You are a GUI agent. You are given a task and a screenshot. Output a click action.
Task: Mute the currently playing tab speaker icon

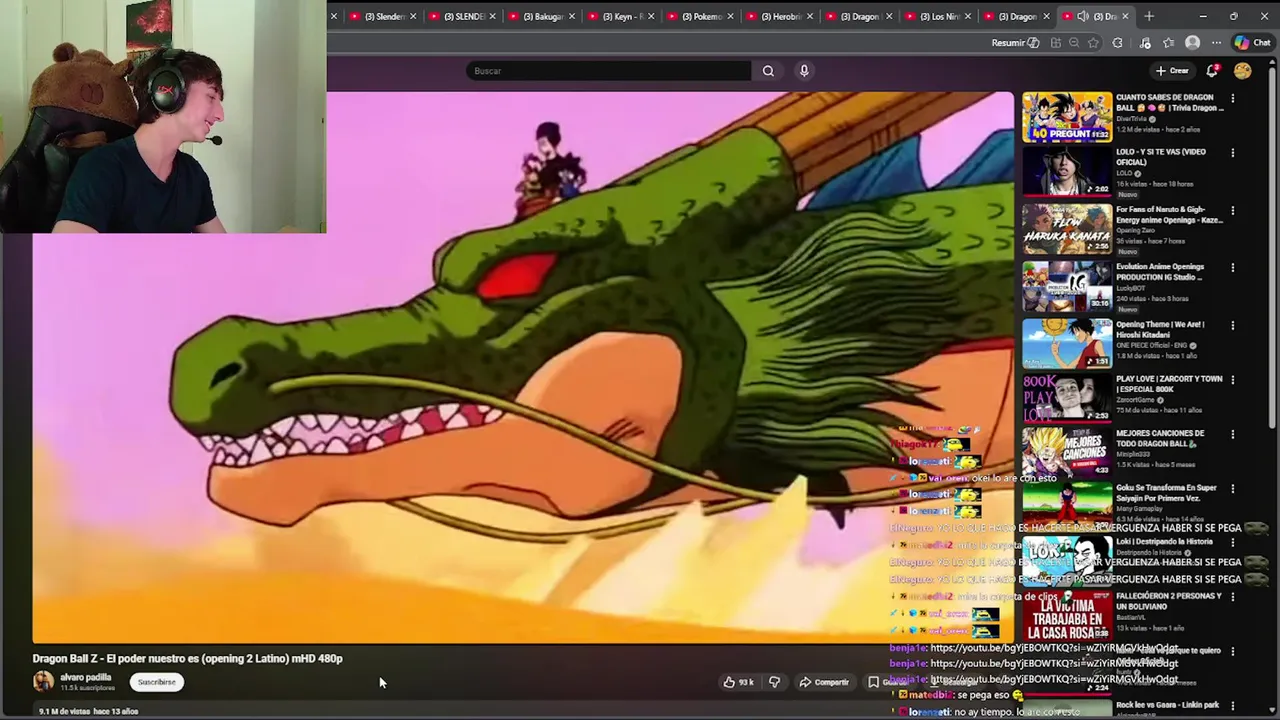[x=1083, y=16]
